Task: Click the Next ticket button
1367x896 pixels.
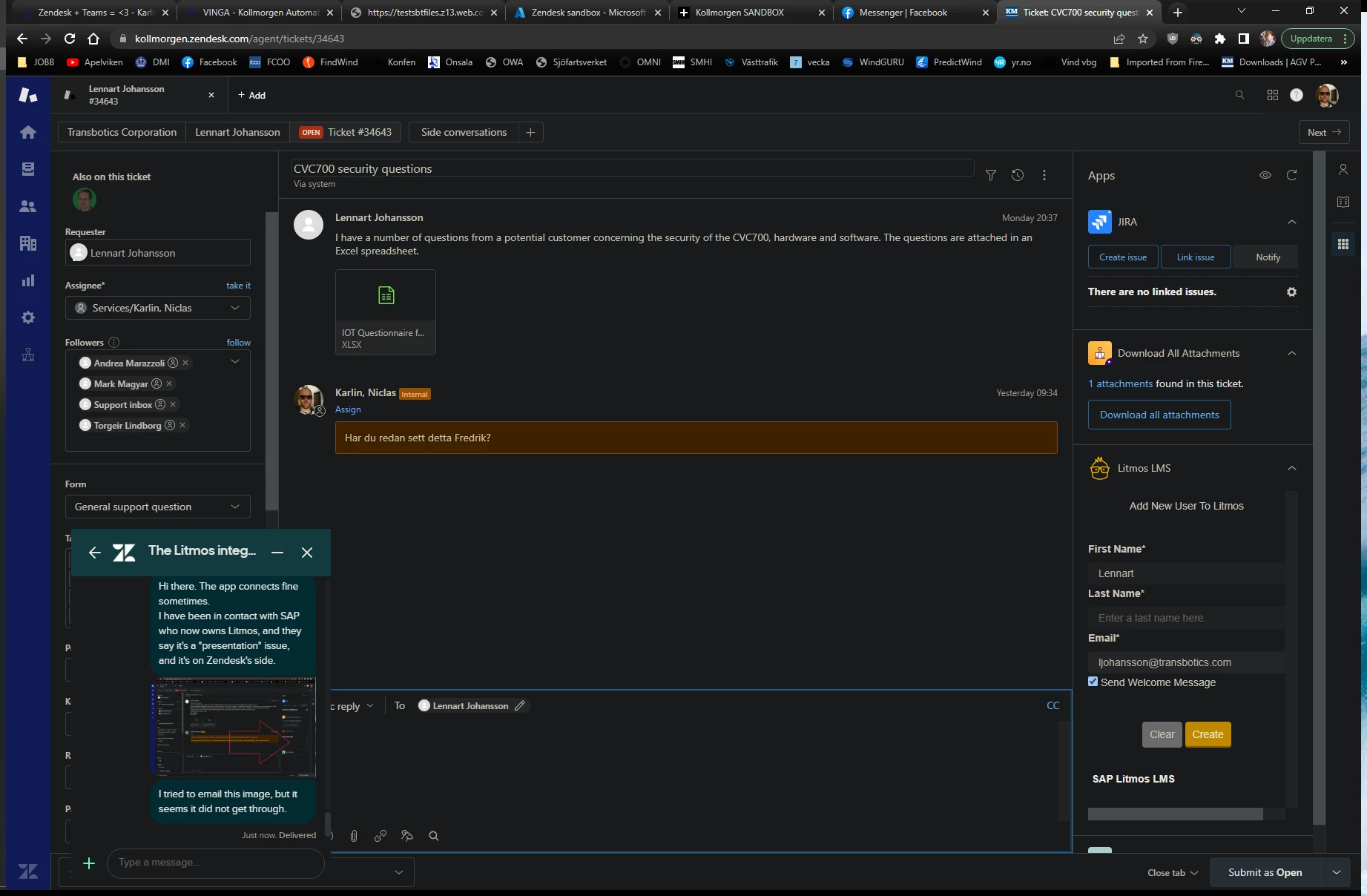Action: tap(1324, 132)
